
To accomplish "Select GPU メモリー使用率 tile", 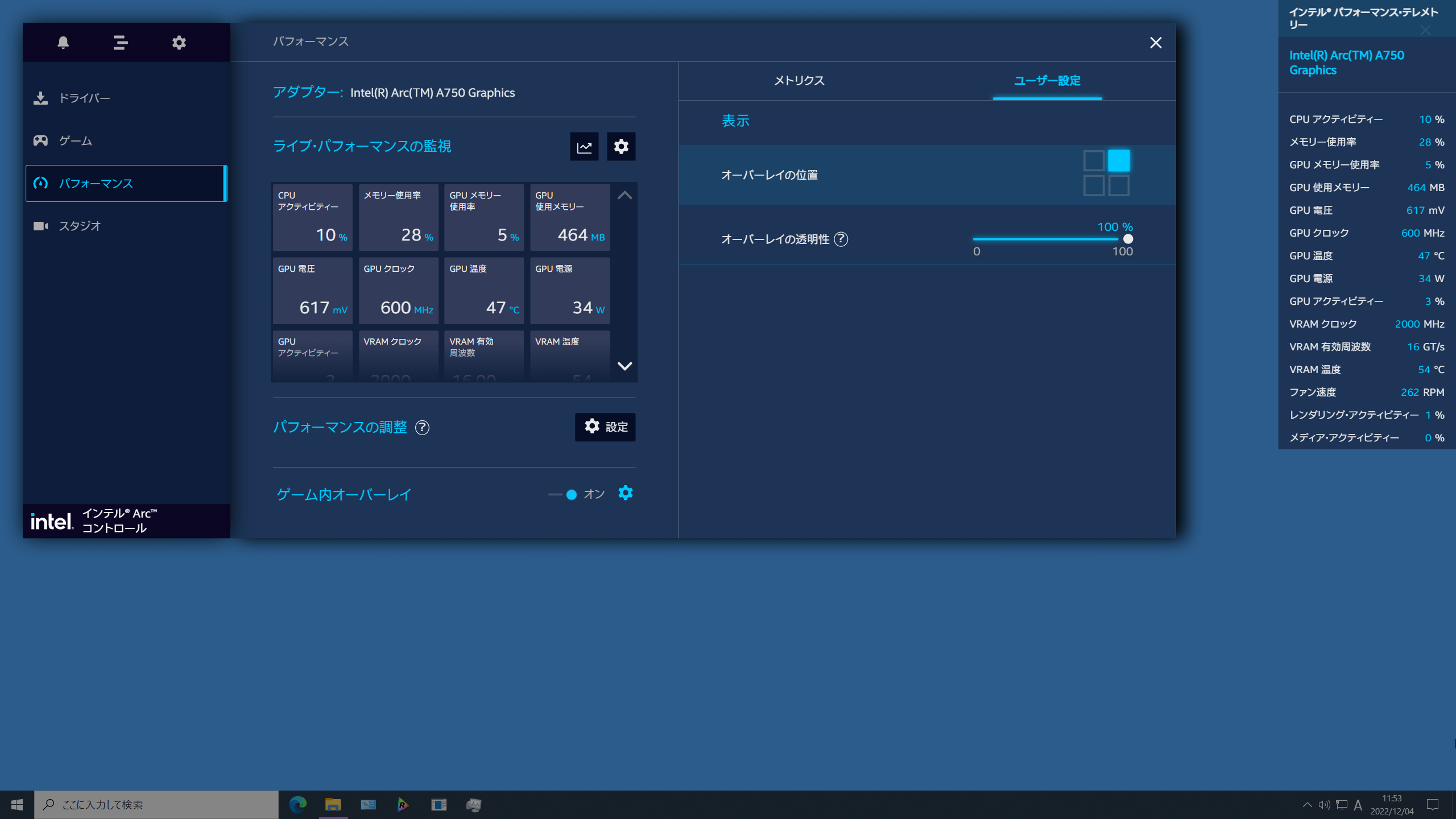I will [484, 217].
